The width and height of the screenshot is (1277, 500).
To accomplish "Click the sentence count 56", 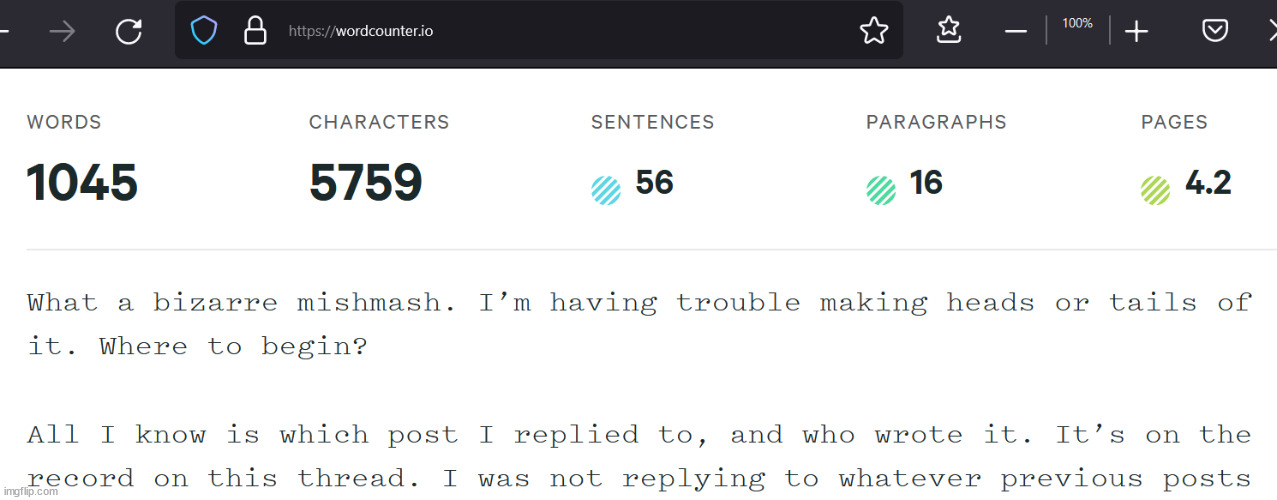I will click(654, 183).
